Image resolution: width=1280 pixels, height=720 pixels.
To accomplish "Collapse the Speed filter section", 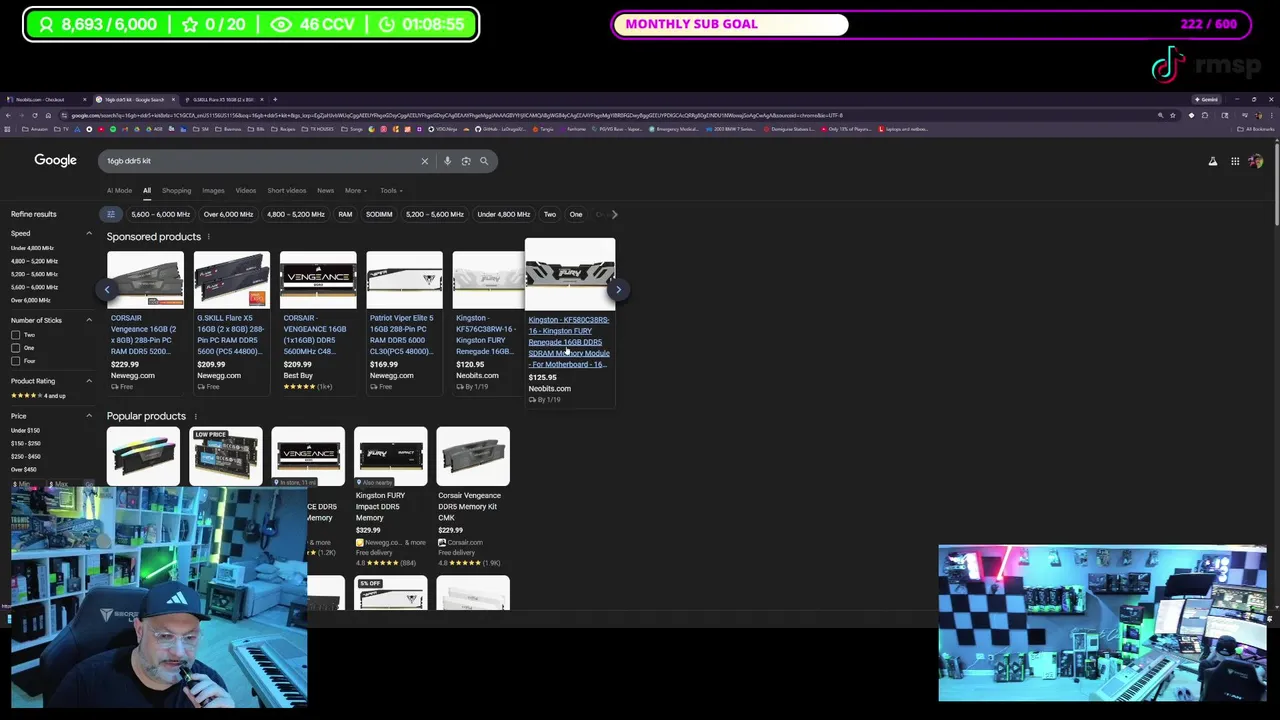I will [88, 233].
